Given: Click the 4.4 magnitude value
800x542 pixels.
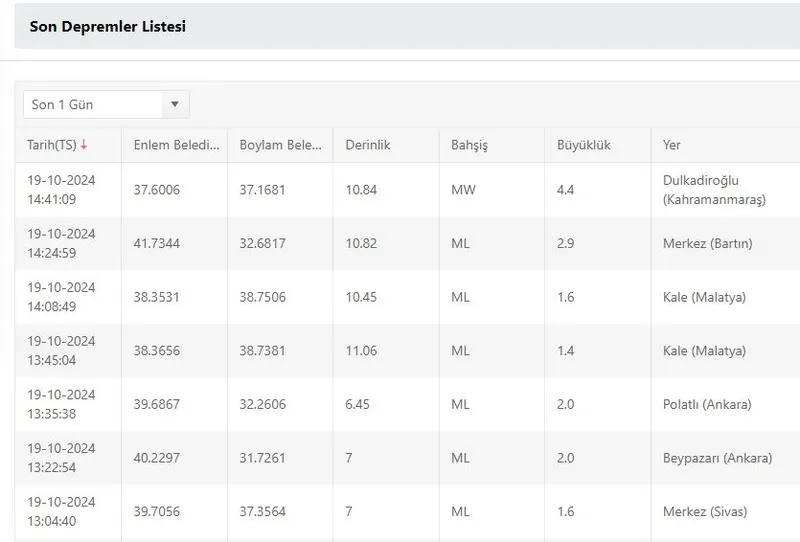Looking at the screenshot, I should 567,190.
